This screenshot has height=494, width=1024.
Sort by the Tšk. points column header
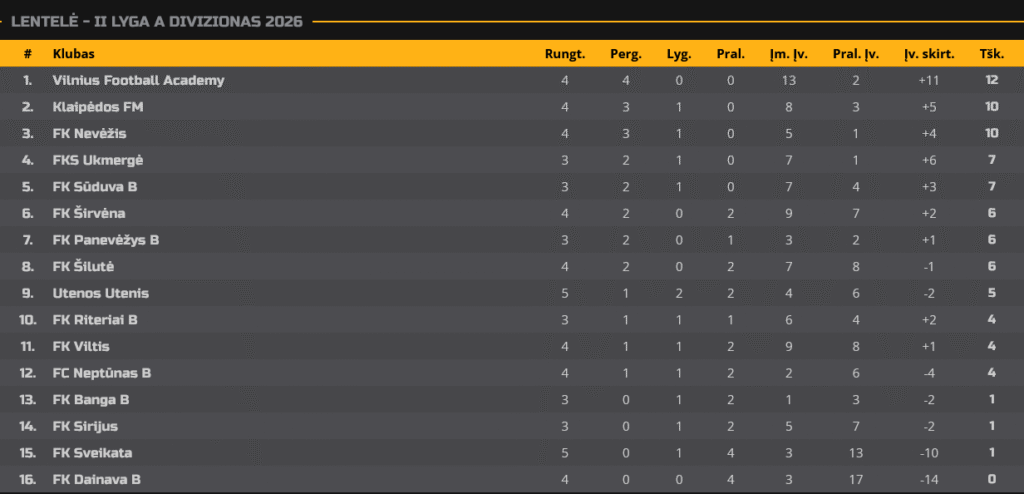click(992, 54)
